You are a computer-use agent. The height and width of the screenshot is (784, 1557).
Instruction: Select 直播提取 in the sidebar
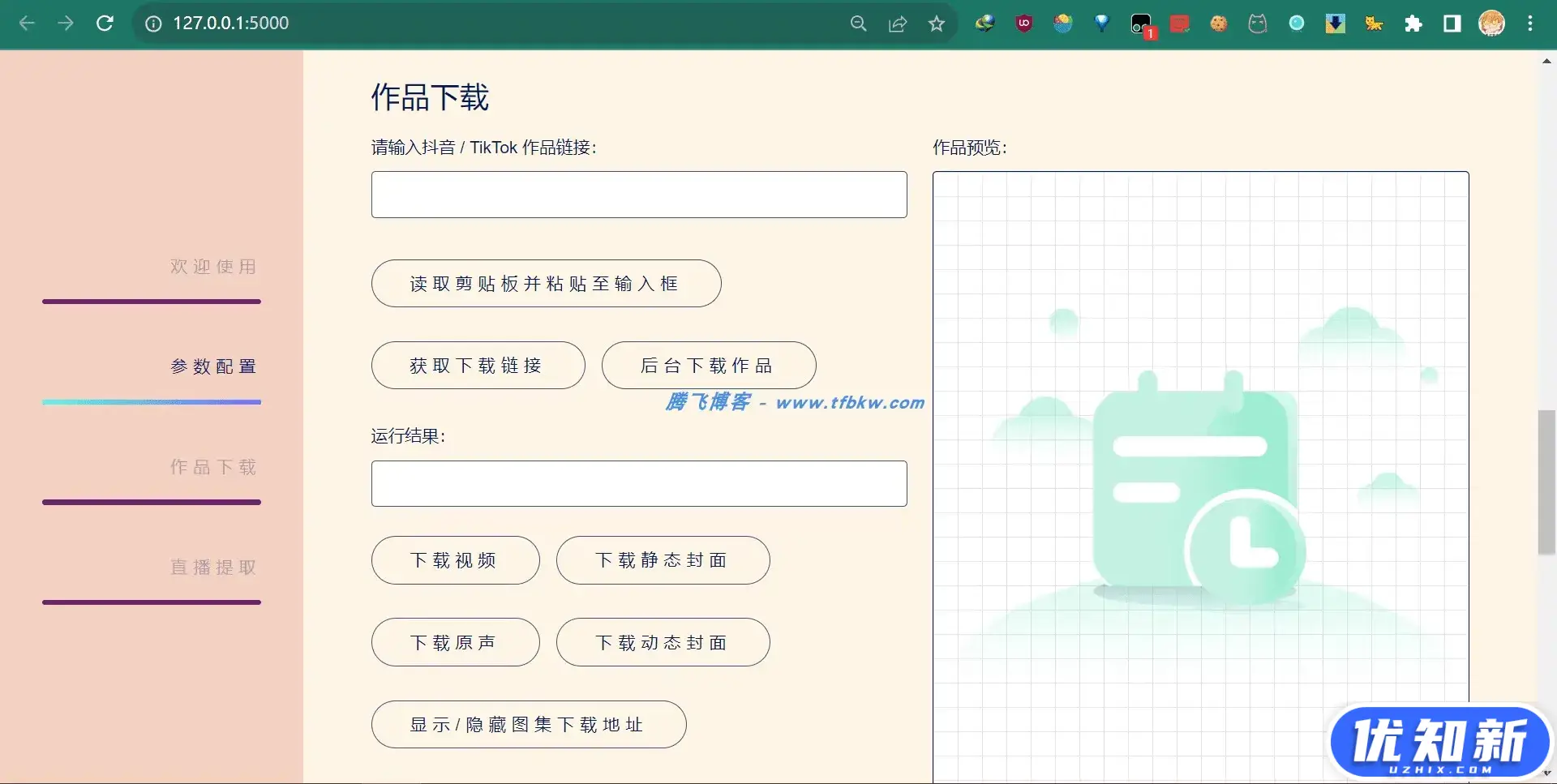(x=212, y=567)
